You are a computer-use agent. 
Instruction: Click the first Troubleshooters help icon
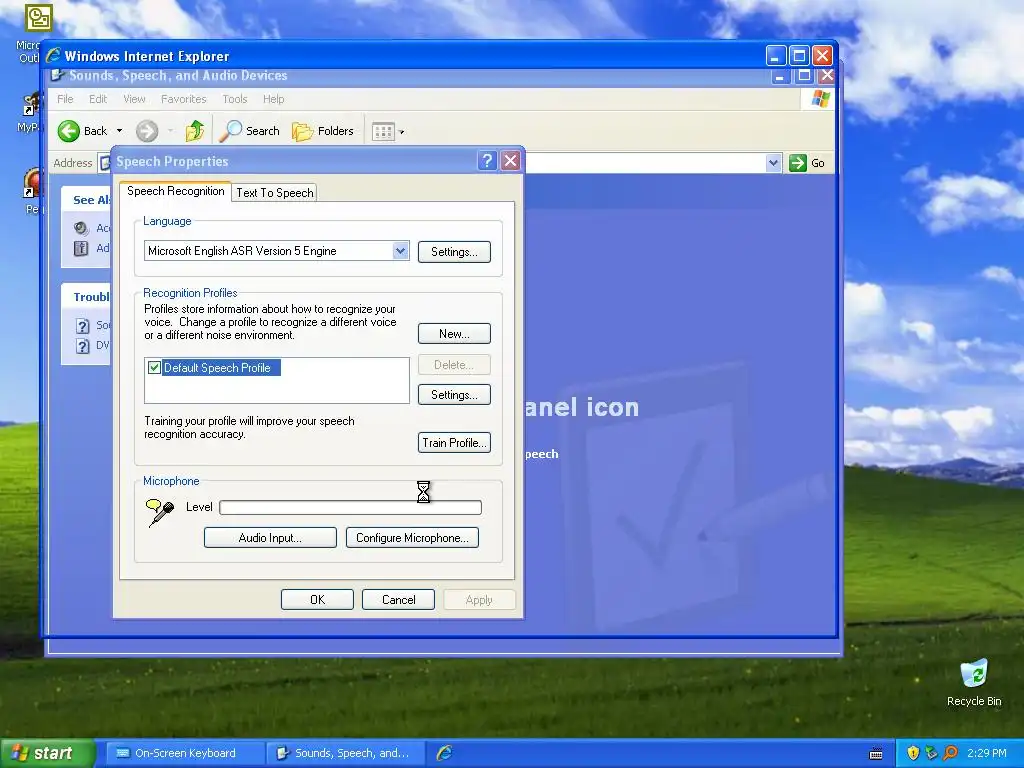(x=82, y=326)
